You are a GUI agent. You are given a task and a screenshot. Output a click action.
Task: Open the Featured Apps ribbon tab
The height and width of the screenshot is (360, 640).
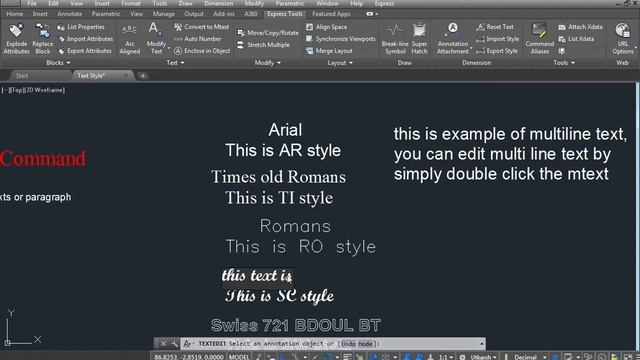[331, 14]
